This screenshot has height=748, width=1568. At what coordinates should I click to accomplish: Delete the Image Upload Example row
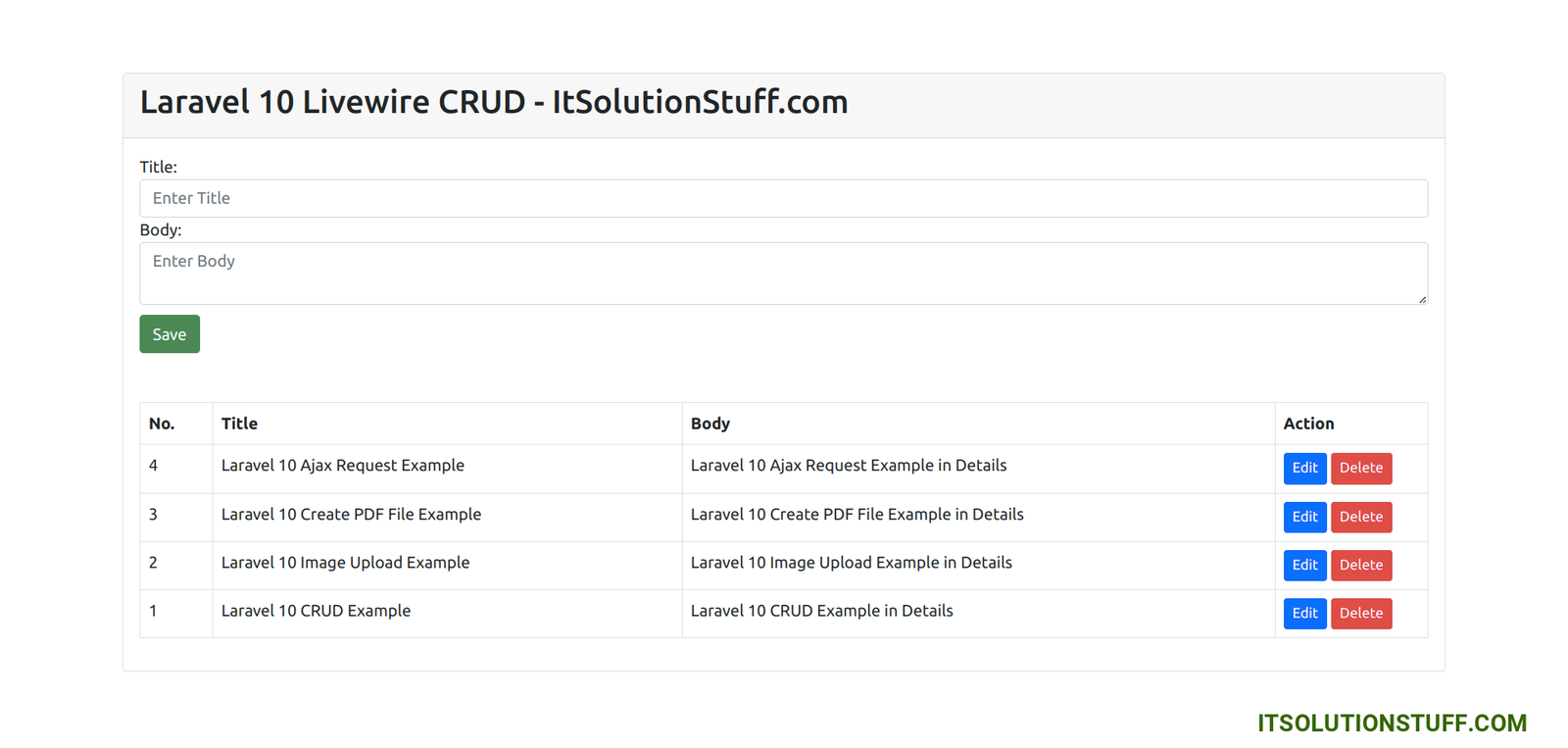(1360, 565)
